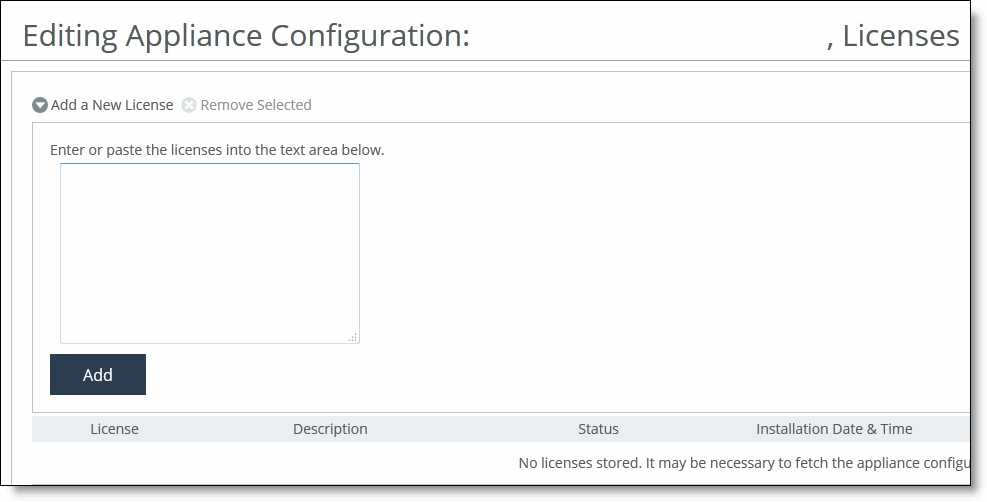Click the dark Add button
The image size is (987, 502).
pyautogui.click(x=98, y=374)
